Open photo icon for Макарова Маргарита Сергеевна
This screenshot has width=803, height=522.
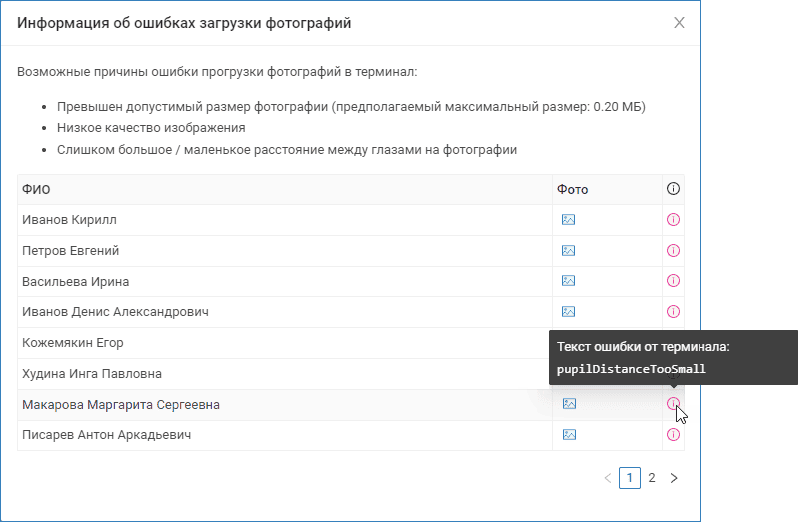[x=569, y=404]
